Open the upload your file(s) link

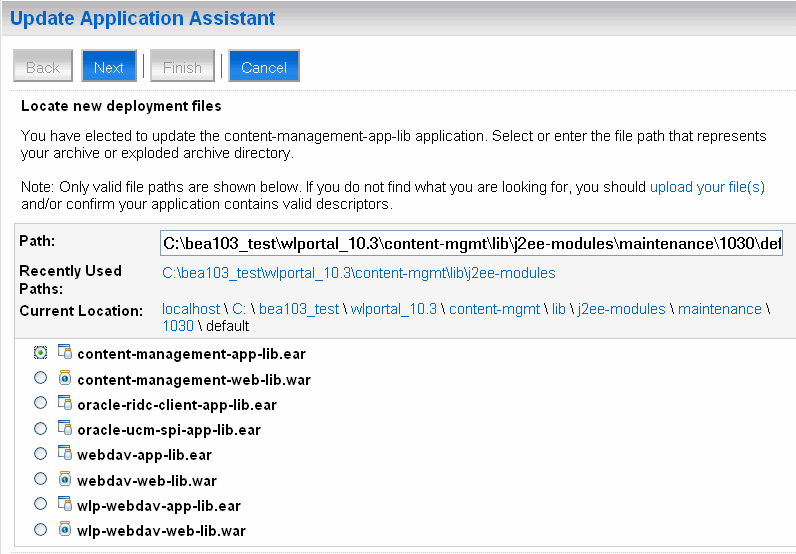tap(707, 187)
